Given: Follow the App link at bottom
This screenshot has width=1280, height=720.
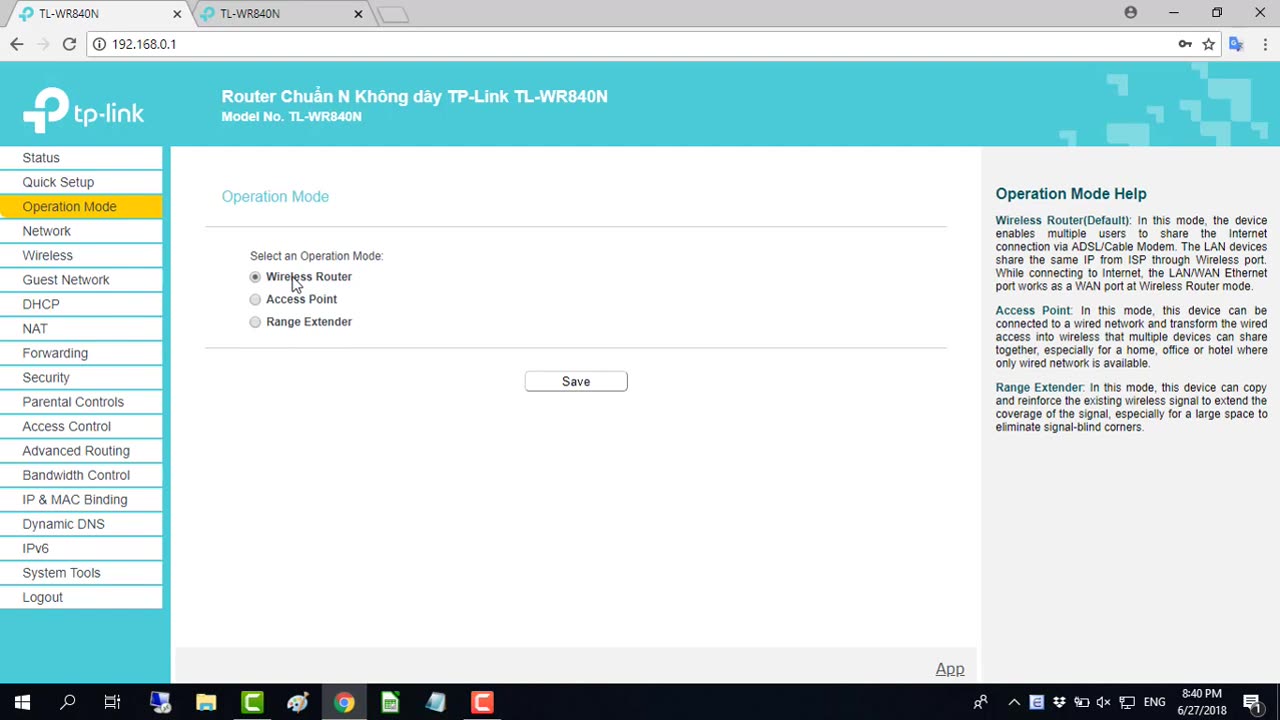Looking at the screenshot, I should pyautogui.click(x=950, y=669).
